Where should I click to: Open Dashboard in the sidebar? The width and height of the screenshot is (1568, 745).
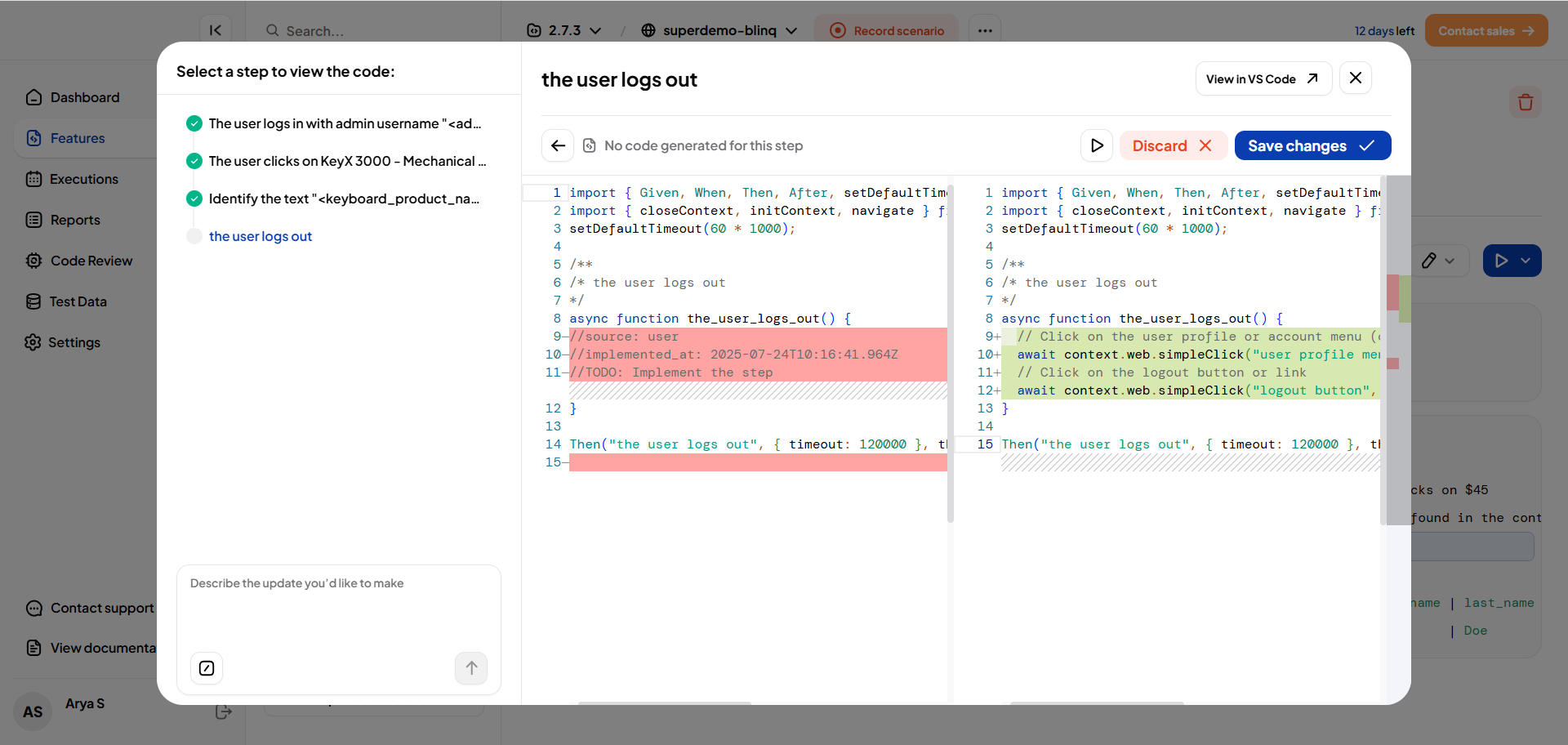point(84,97)
